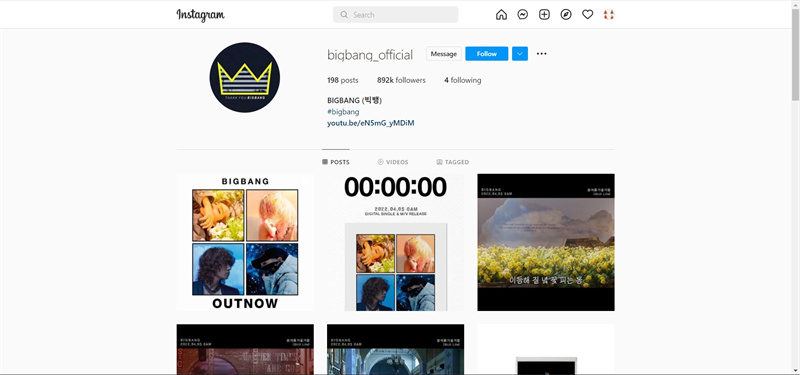Click the Search input field
This screenshot has height=375, width=800.
tap(395, 15)
